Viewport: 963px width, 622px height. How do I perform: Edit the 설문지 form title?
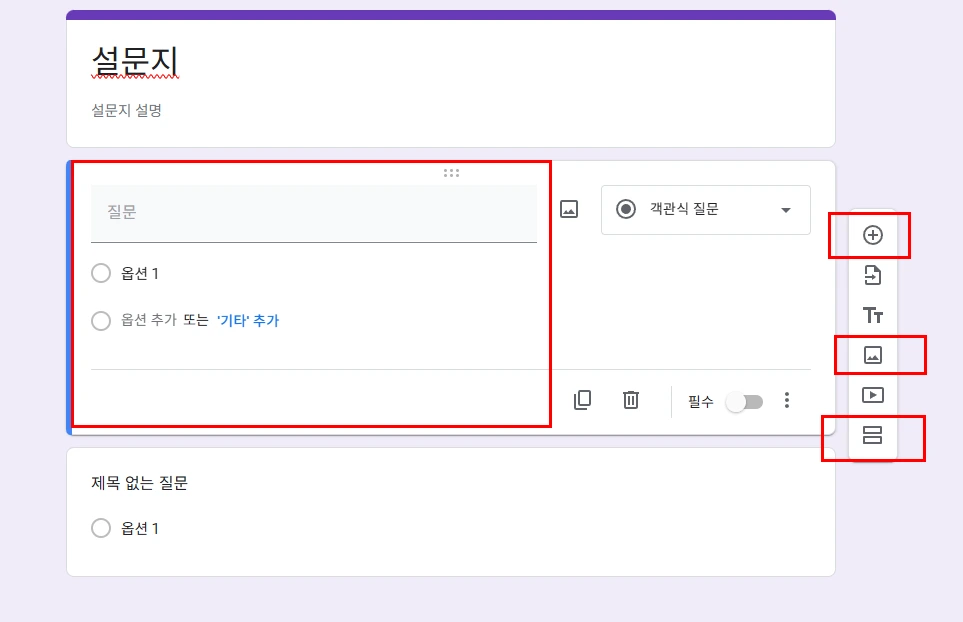(135, 62)
